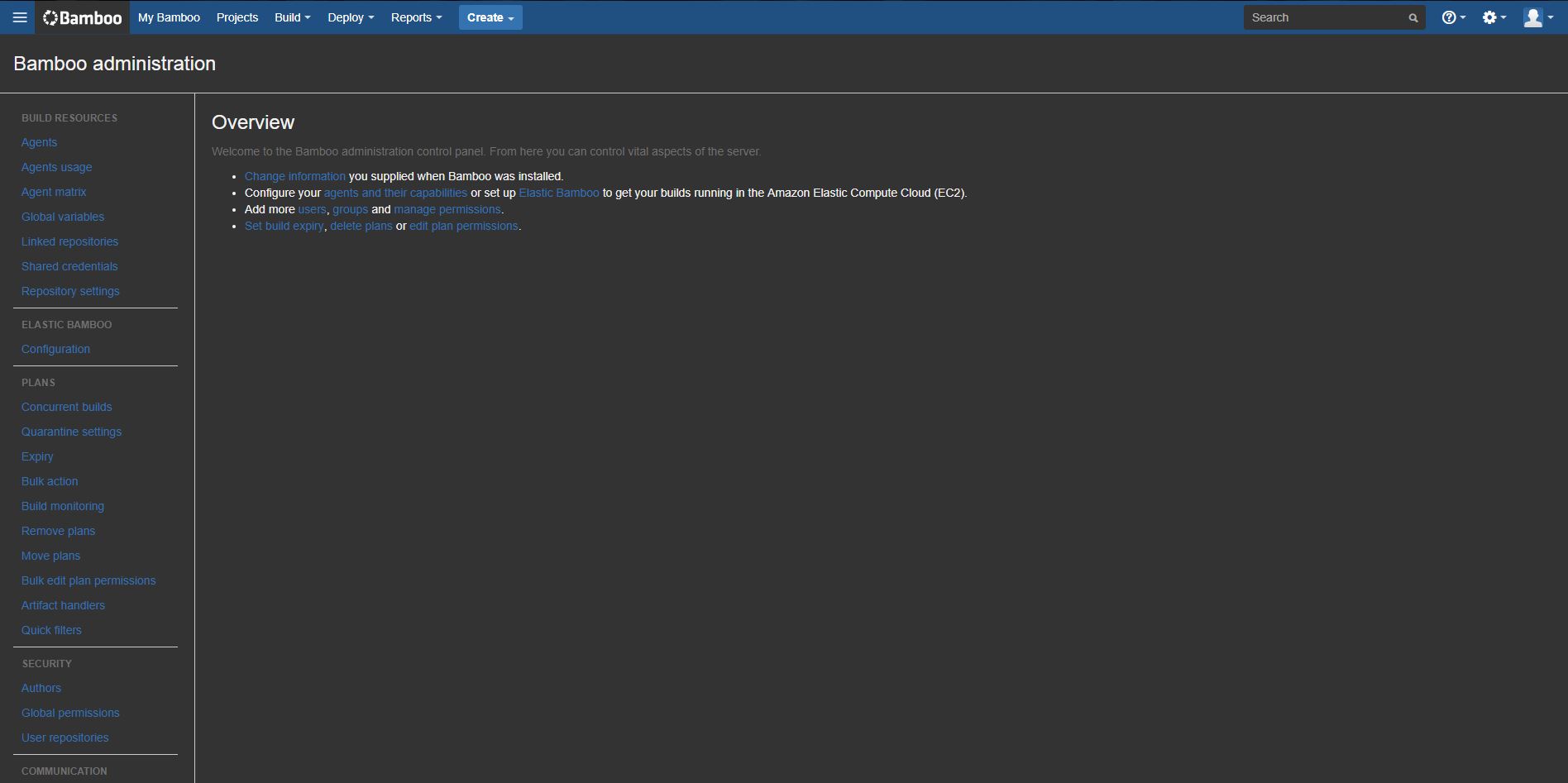Go to My Bamboo
The width and height of the screenshot is (1568, 783).
[169, 17]
